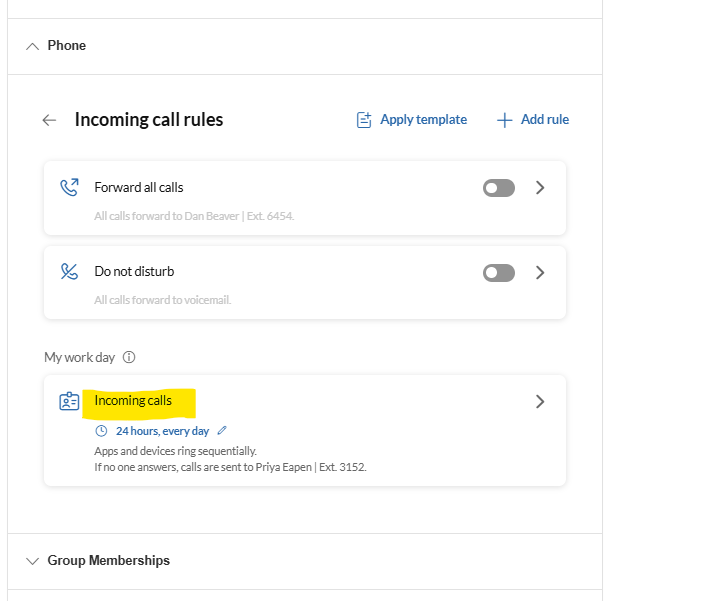Open the My work day info icon

coord(129,357)
